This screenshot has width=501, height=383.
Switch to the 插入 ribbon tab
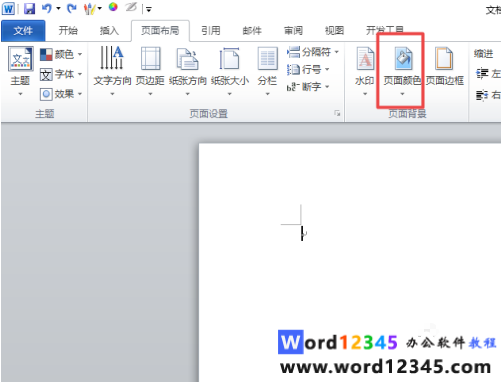pos(109,31)
